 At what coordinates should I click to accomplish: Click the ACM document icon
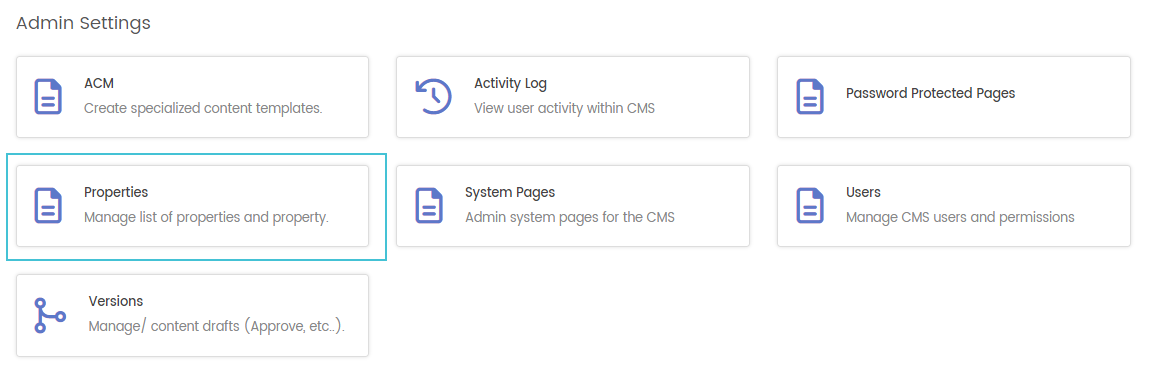(49, 97)
